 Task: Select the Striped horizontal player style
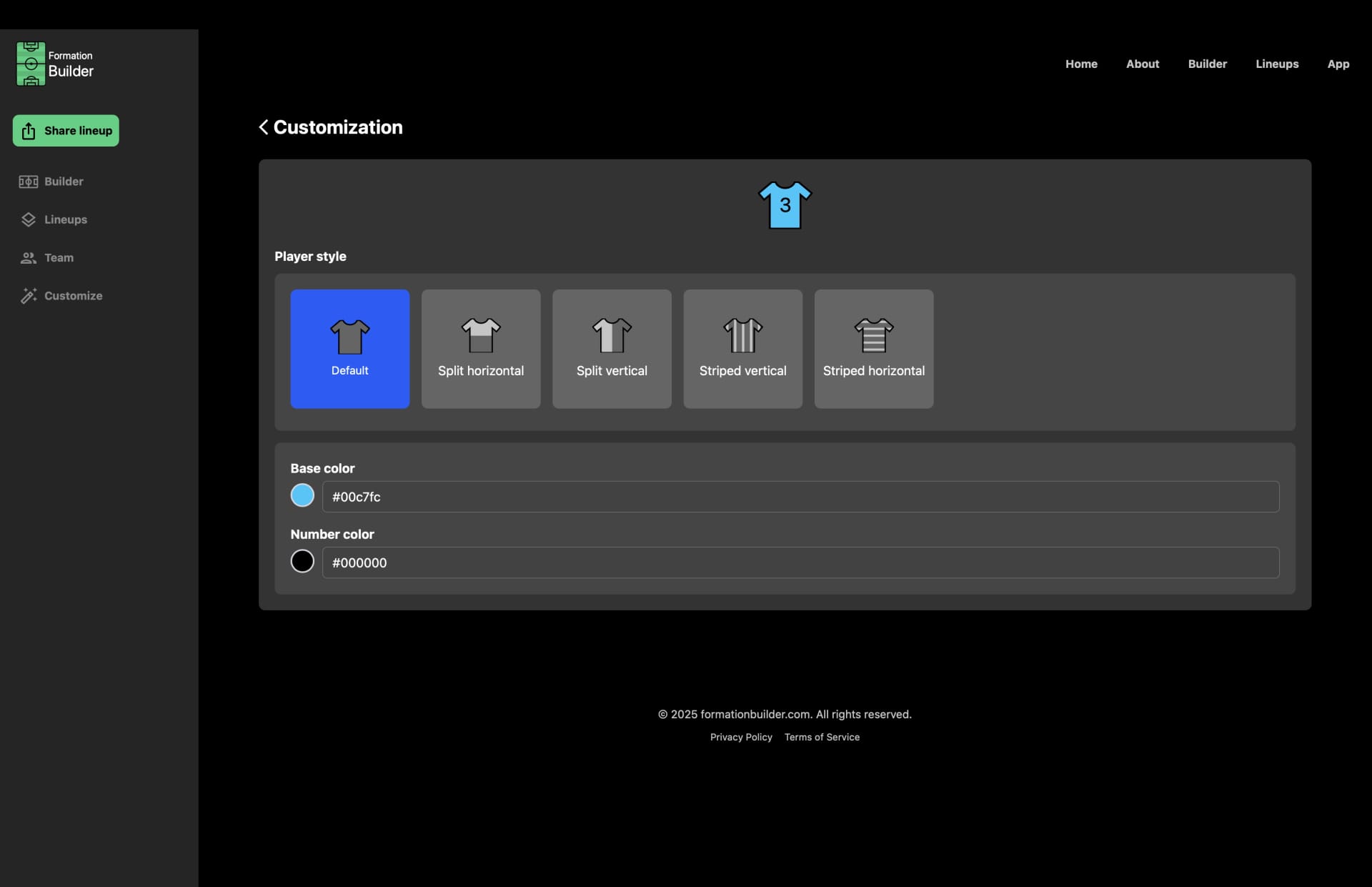(874, 349)
